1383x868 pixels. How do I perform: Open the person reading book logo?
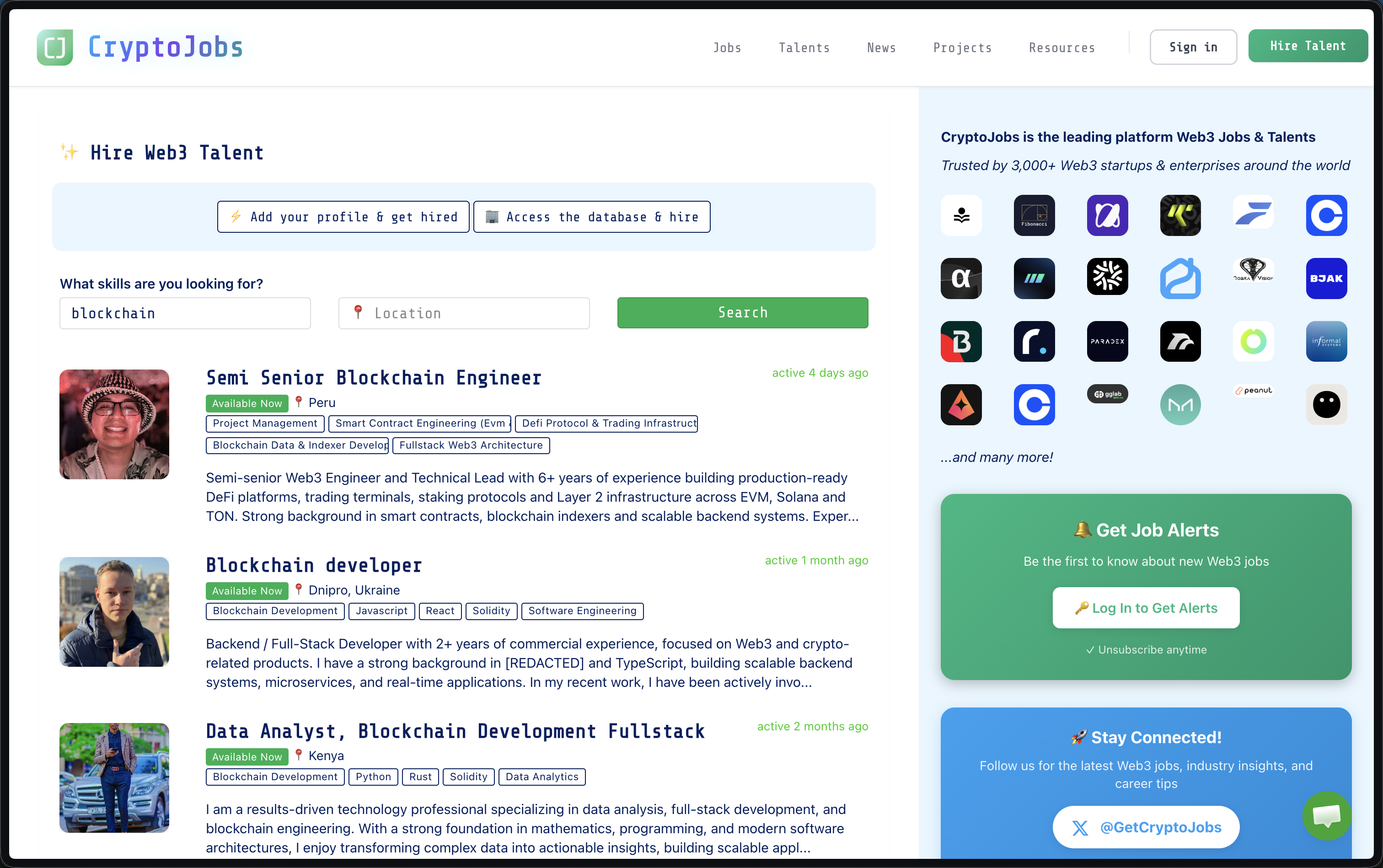click(x=961, y=215)
